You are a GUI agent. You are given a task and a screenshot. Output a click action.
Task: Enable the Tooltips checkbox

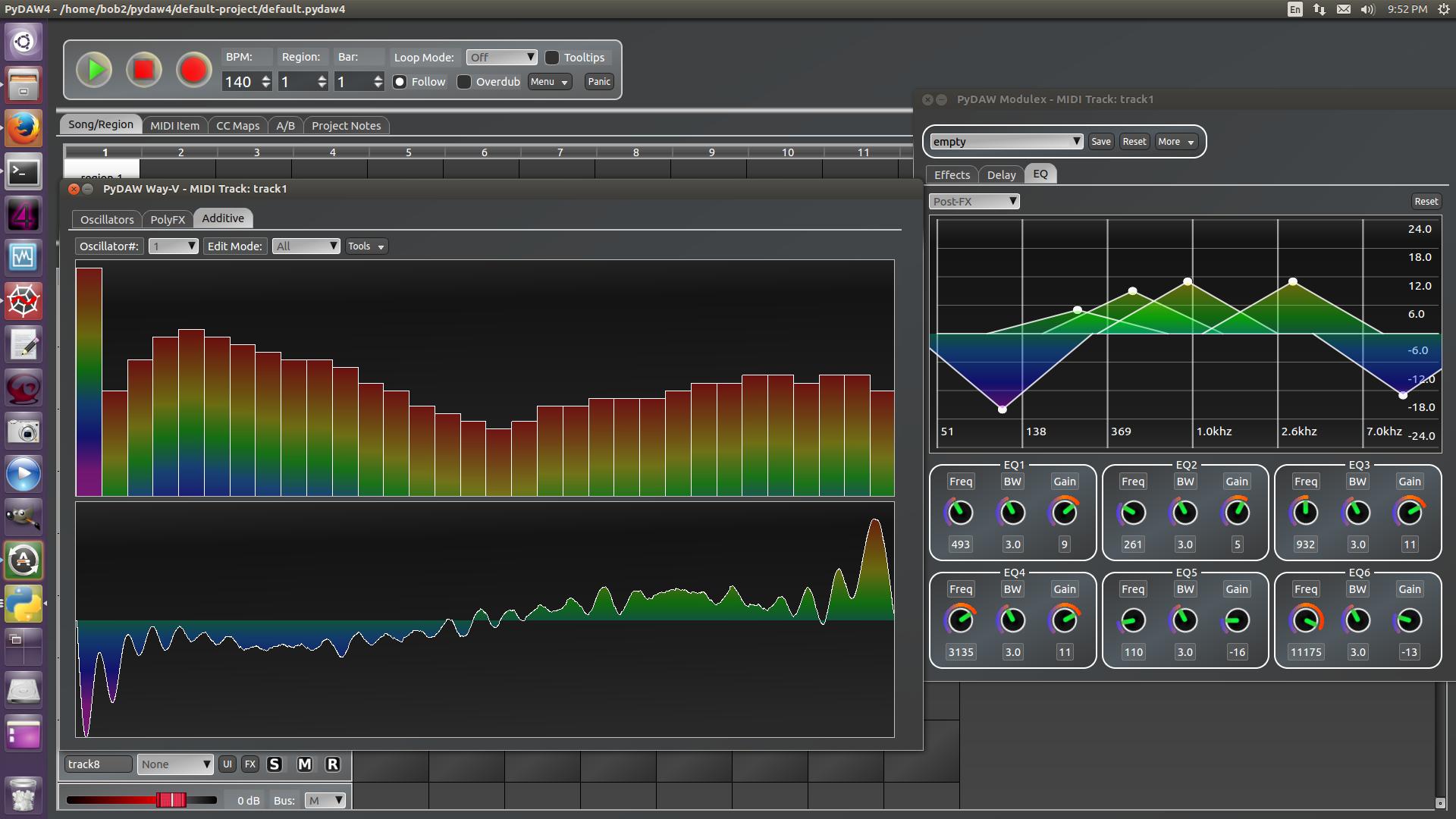pyautogui.click(x=552, y=58)
